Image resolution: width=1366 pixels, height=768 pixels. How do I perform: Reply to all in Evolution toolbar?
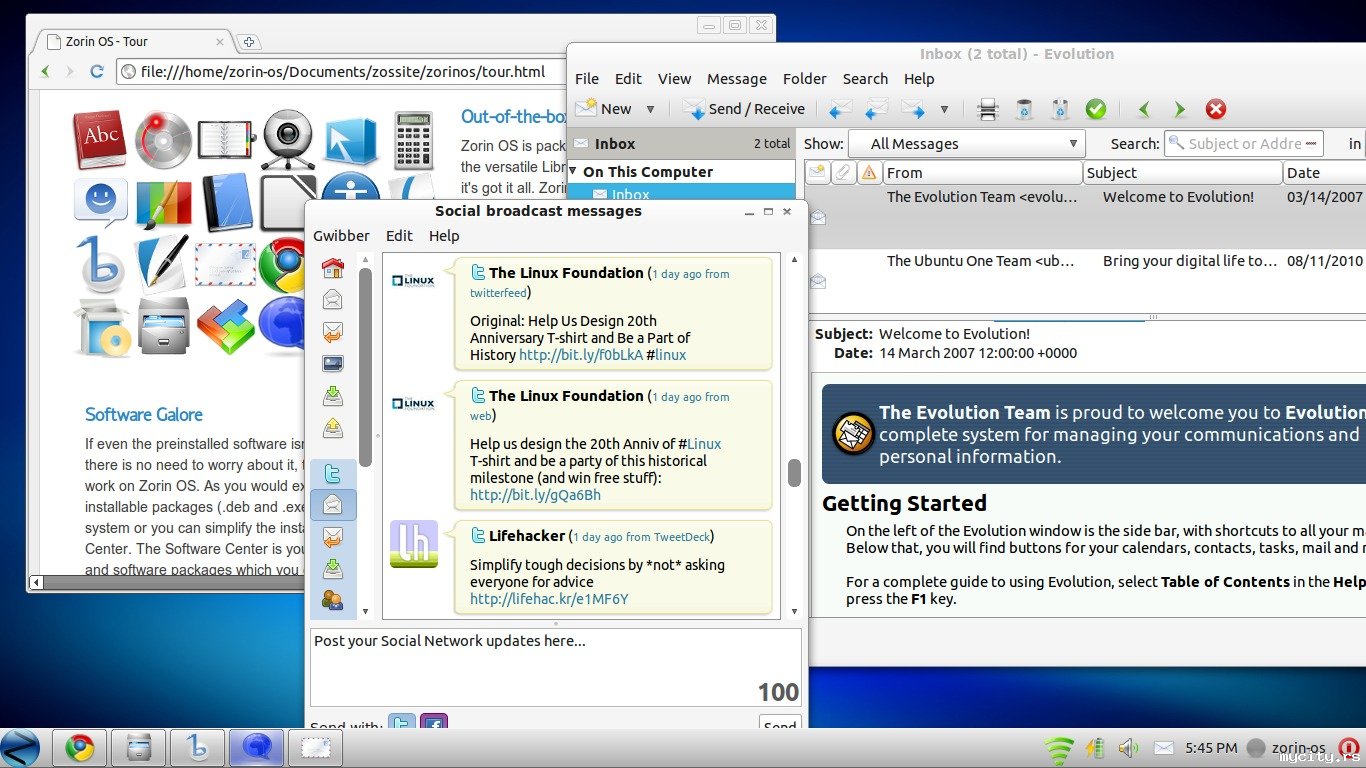(x=877, y=109)
